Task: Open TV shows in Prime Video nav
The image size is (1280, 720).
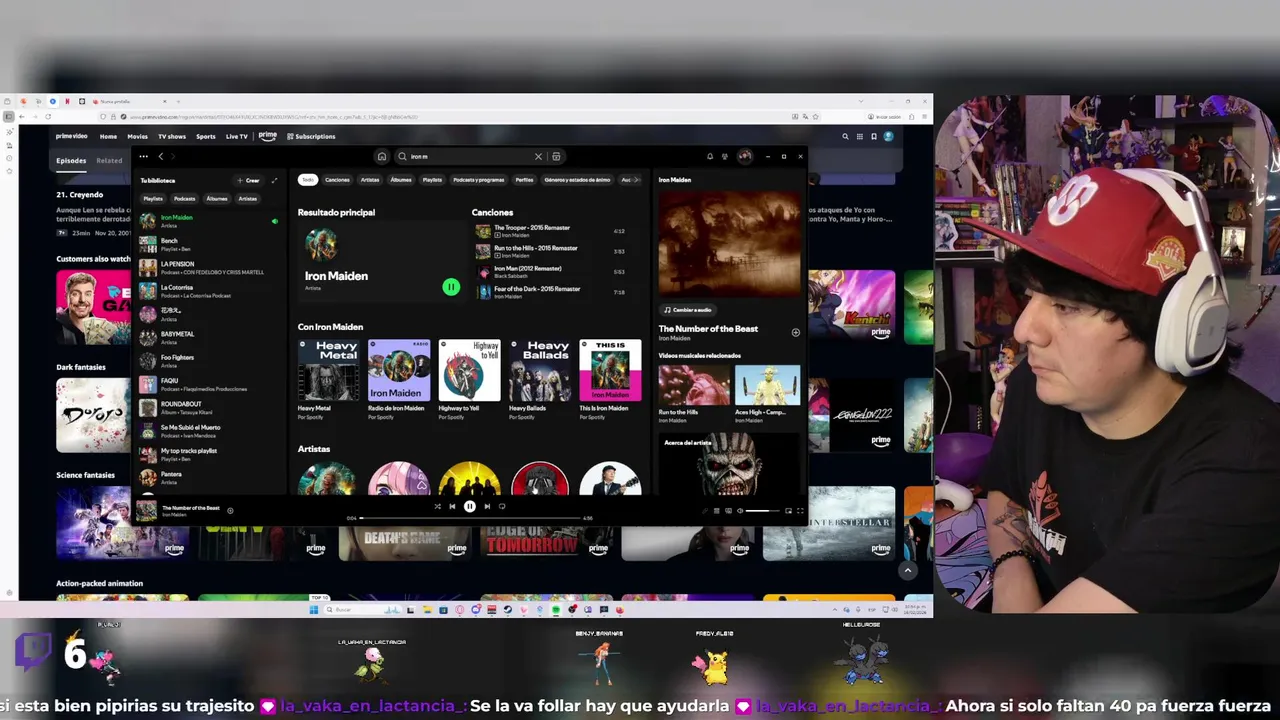Action: point(172,136)
